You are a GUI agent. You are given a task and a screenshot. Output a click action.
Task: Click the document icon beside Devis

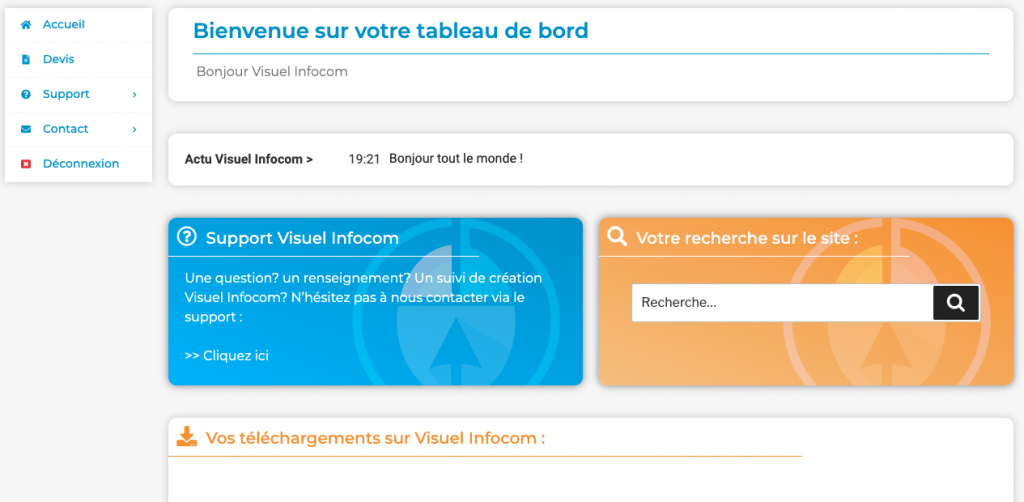(x=26, y=59)
